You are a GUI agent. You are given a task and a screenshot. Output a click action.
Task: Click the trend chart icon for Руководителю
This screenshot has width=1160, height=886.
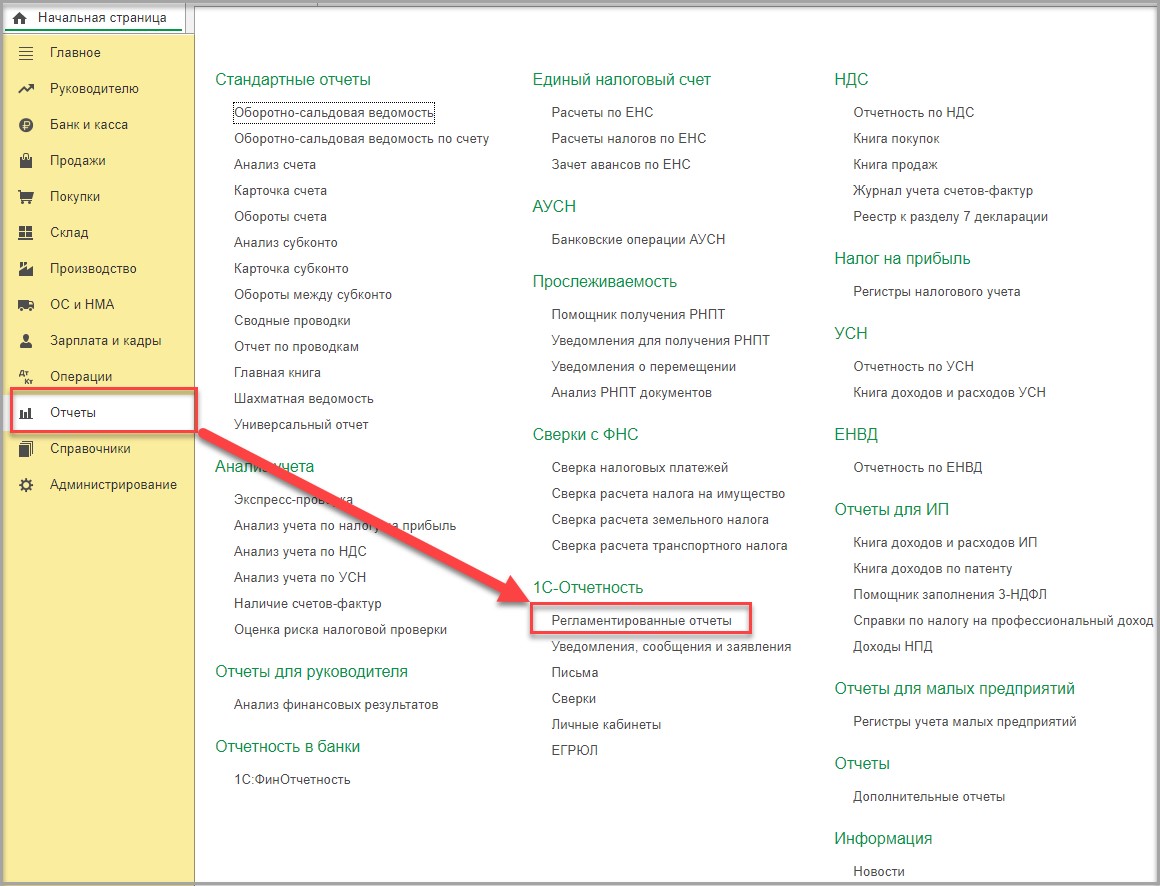click(x=26, y=89)
